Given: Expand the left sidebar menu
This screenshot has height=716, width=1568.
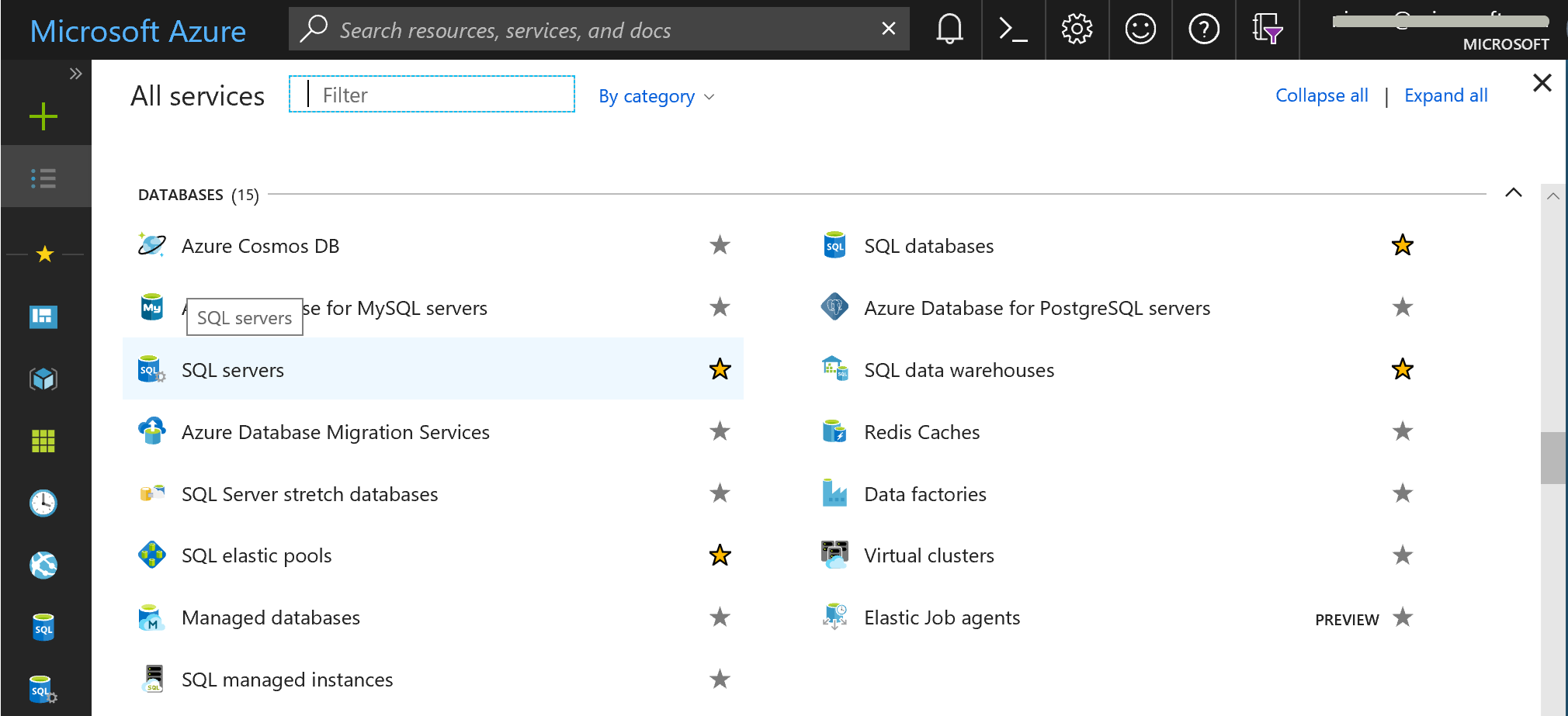Looking at the screenshot, I should tap(75, 74).
